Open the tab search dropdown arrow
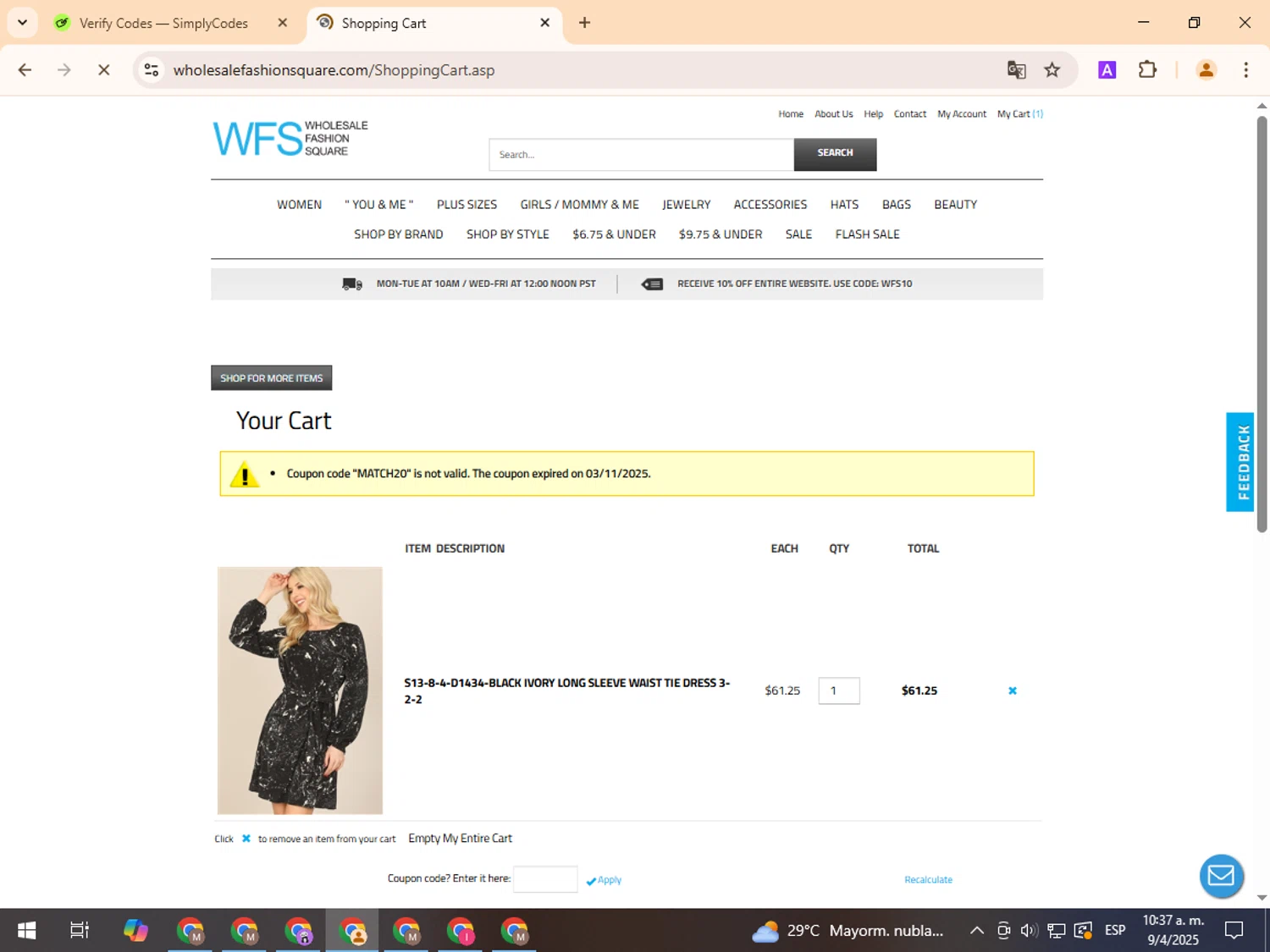 22,23
